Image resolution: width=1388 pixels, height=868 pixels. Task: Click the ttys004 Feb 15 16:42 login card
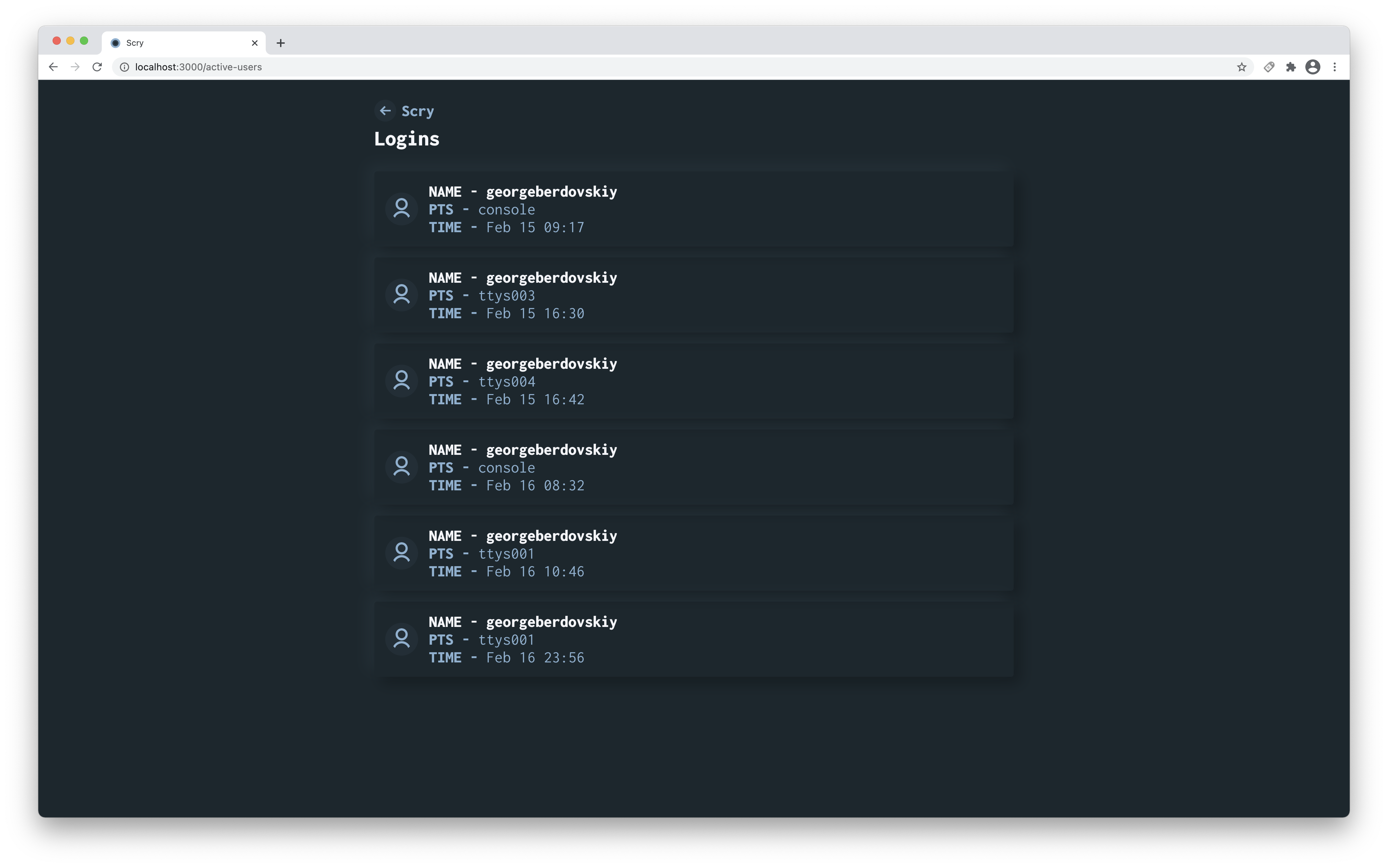746,381
